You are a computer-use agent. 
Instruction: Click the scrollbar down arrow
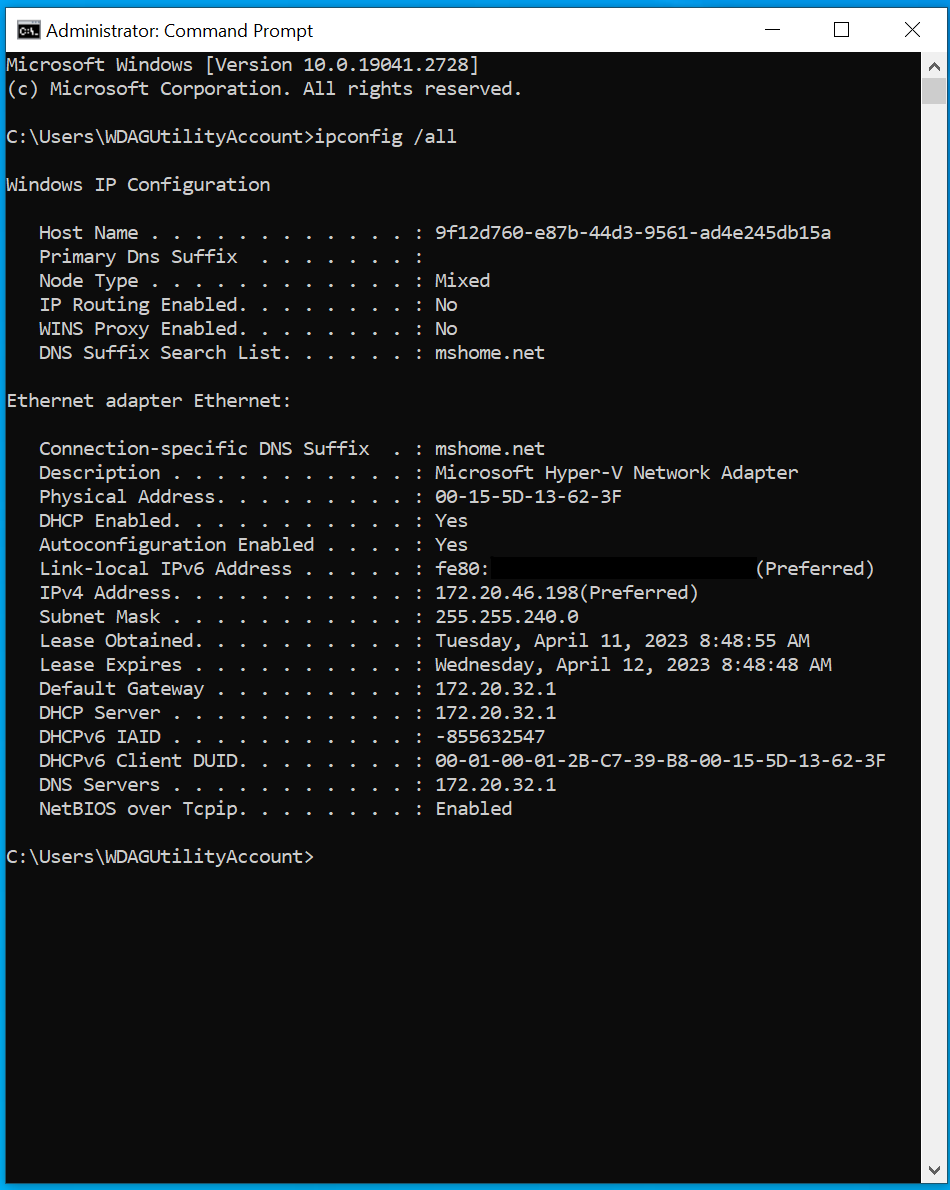tap(934, 1170)
